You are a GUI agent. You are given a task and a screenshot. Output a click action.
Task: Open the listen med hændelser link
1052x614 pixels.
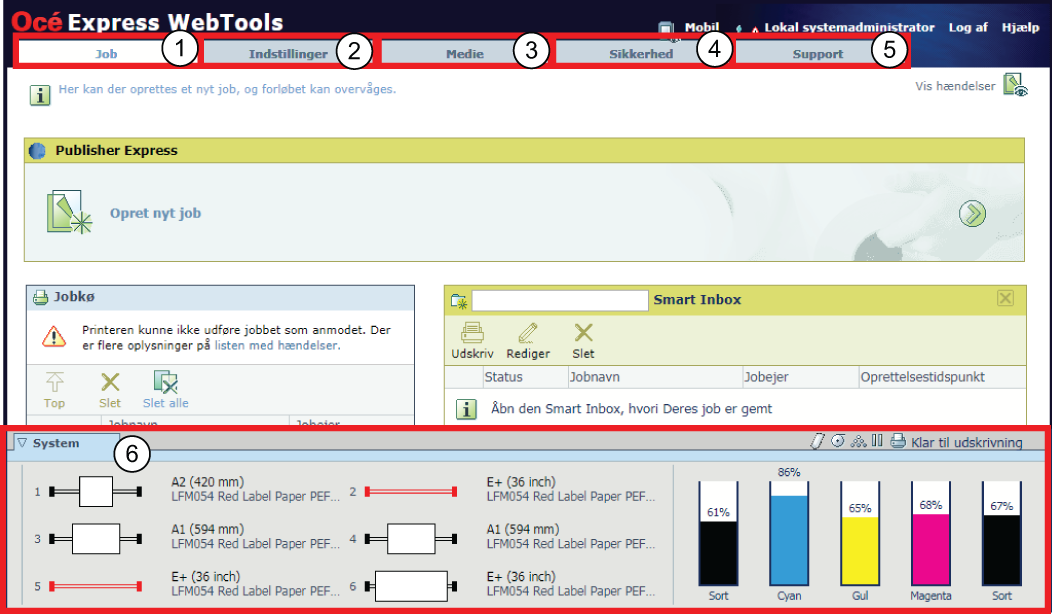[x=276, y=346]
